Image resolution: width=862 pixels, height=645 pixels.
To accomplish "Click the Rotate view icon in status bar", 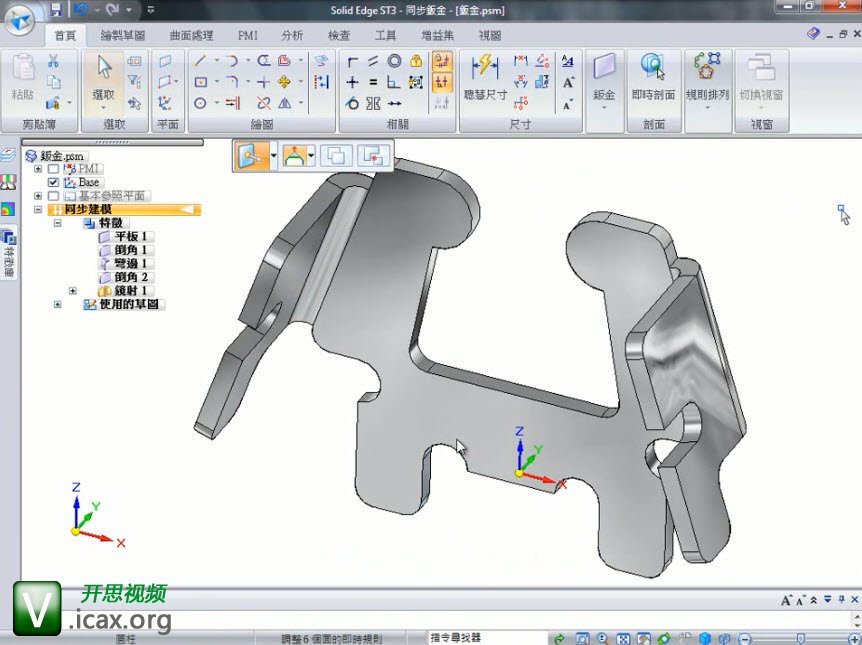I will pyautogui.click(x=664, y=638).
